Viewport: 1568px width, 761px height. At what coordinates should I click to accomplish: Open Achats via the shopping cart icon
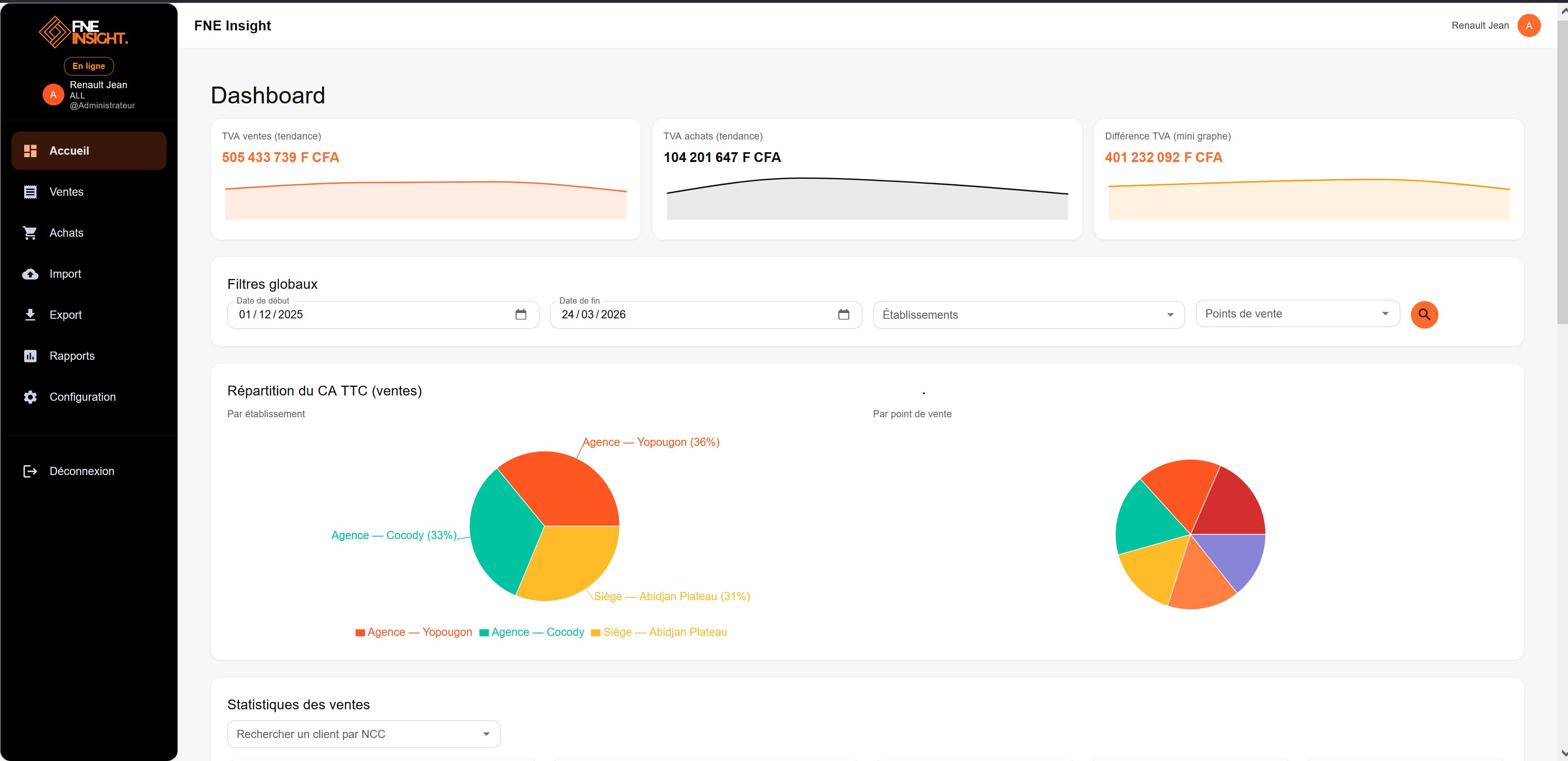tap(30, 233)
